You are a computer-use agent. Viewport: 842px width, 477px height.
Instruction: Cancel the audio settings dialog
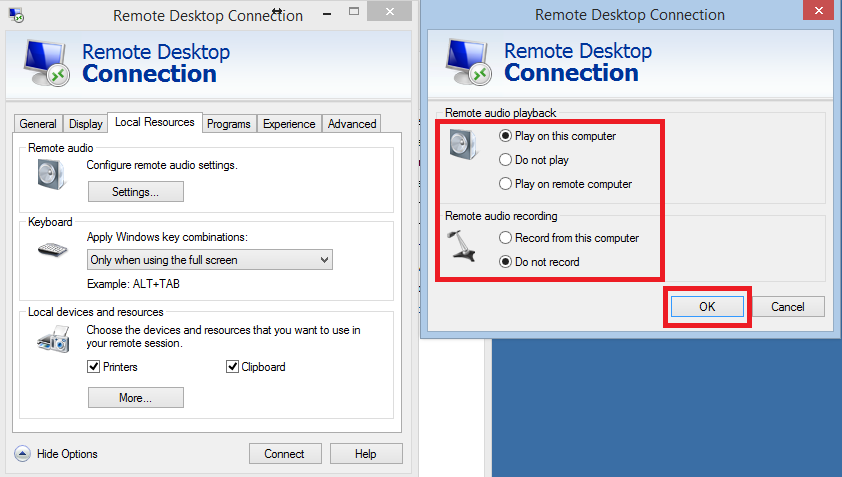point(788,307)
